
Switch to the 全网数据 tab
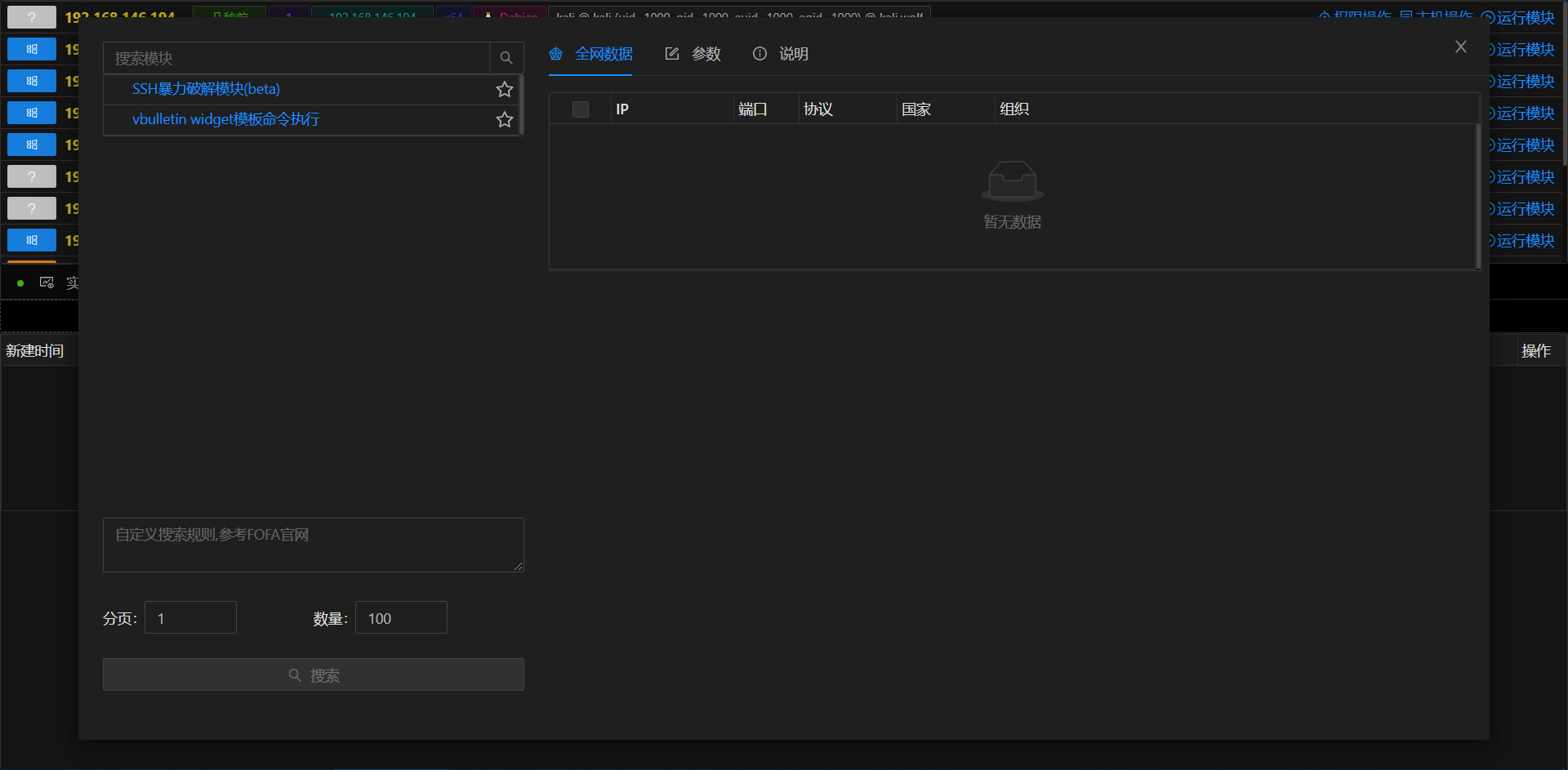tap(590, 54)
